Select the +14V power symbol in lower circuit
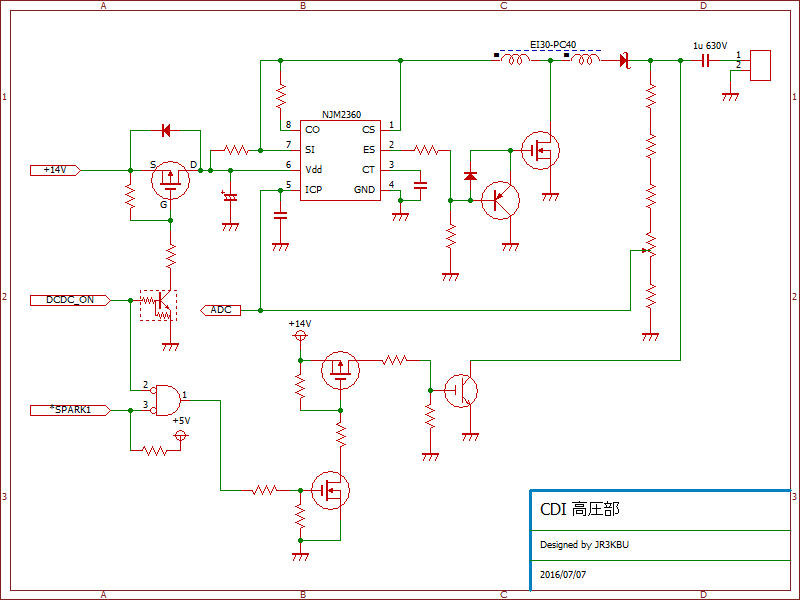 click(x=299, y=335)
